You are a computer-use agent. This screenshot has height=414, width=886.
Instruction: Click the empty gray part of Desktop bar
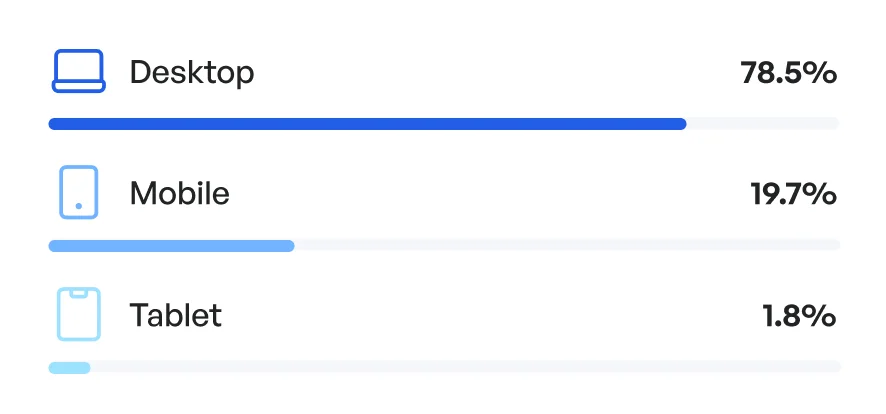point(762,124)
